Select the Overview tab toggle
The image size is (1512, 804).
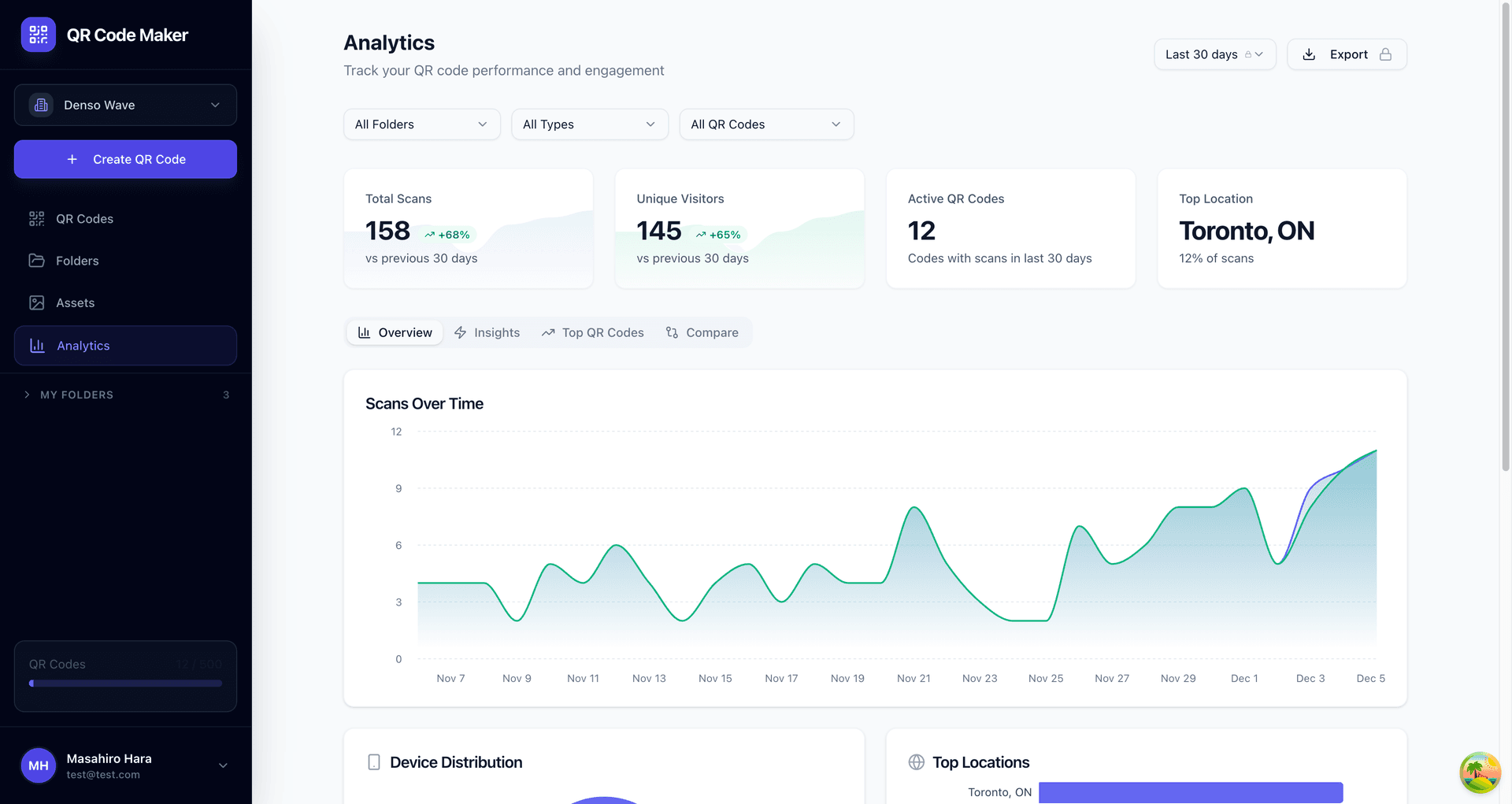pyautogui.click(x=394, y=332)
